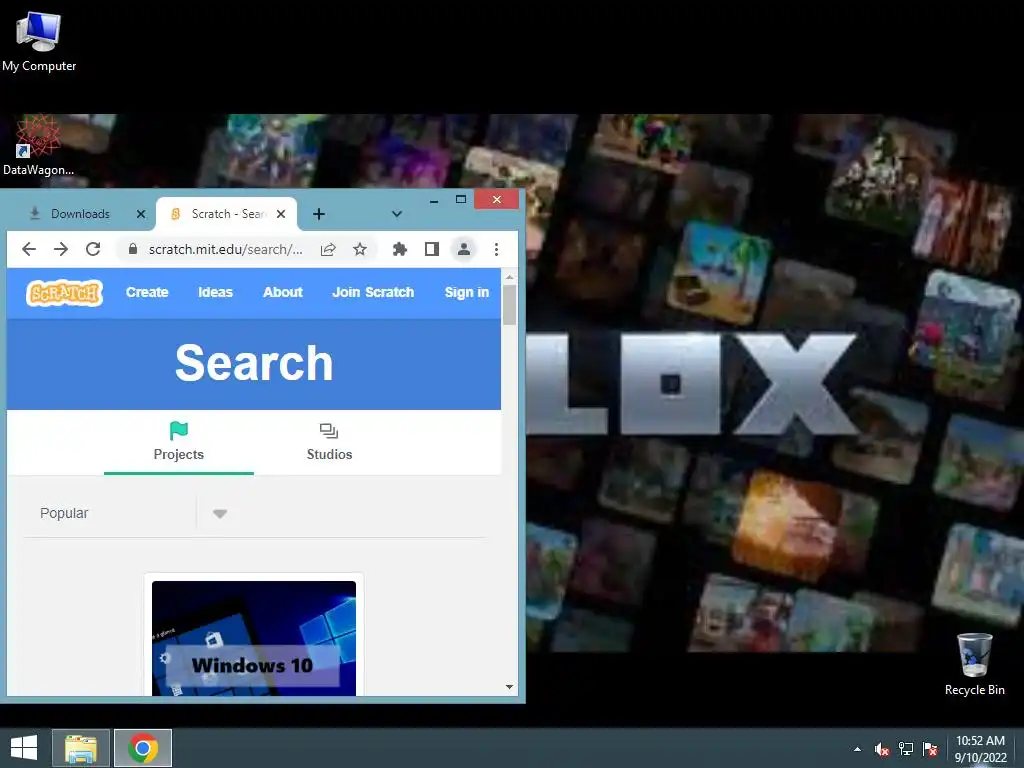The image size is (1024, 768).
Task: Close the Scratch search tab
Action: [281, 214]
